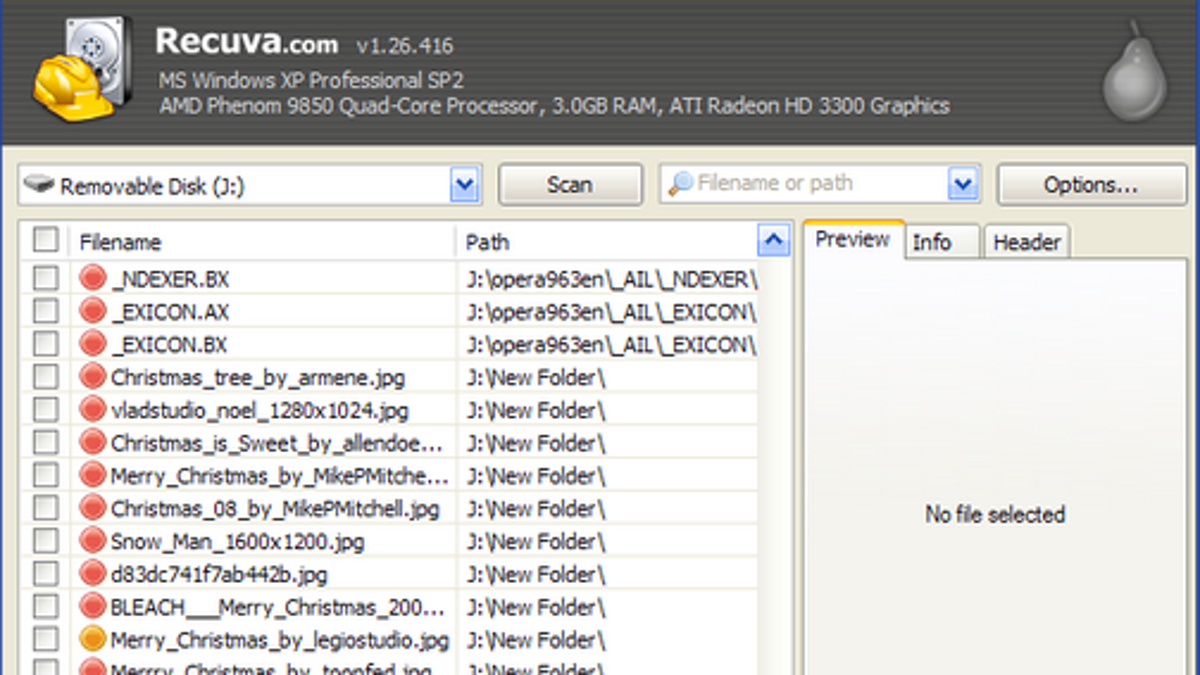Click the path cell in the _EXICON.AX row
1200x675 pixels.
tap(611, 312)
